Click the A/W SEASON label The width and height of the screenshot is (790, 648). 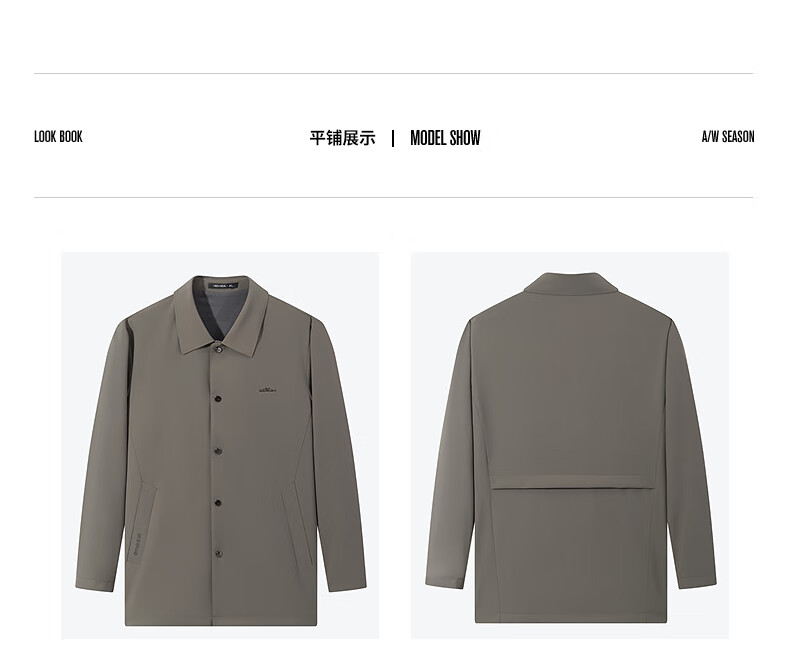728,137
